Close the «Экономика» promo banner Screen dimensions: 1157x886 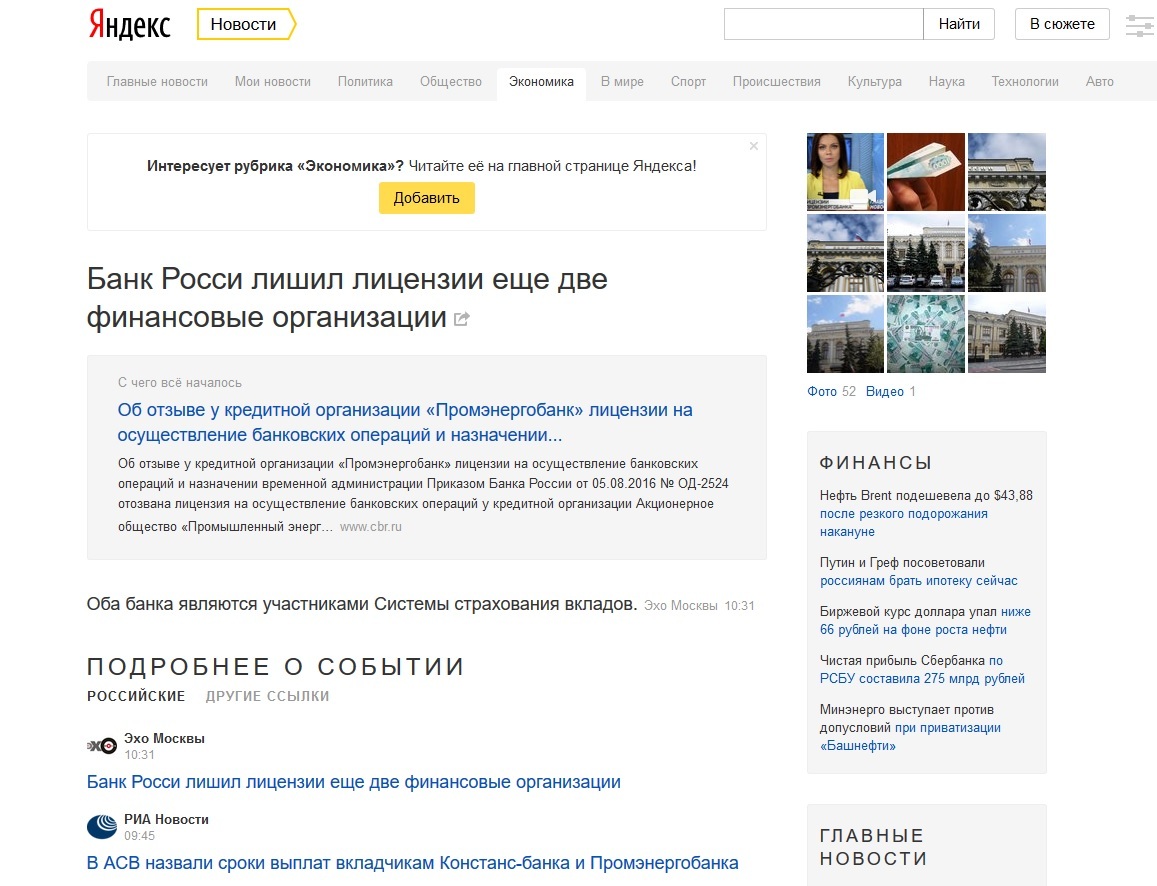753,146
